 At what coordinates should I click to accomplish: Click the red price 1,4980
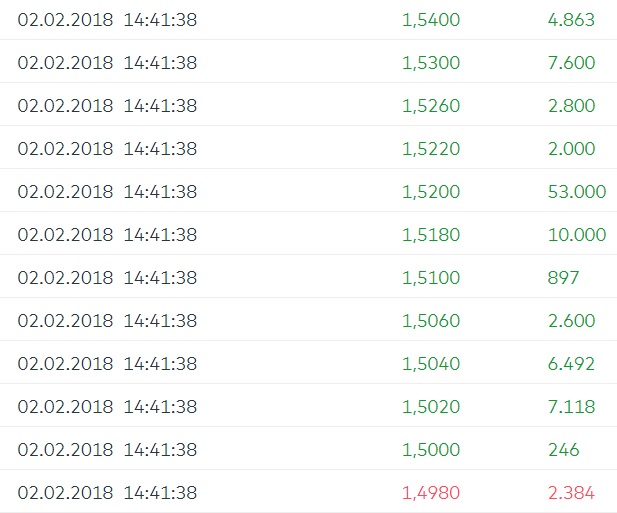(430, 493)
